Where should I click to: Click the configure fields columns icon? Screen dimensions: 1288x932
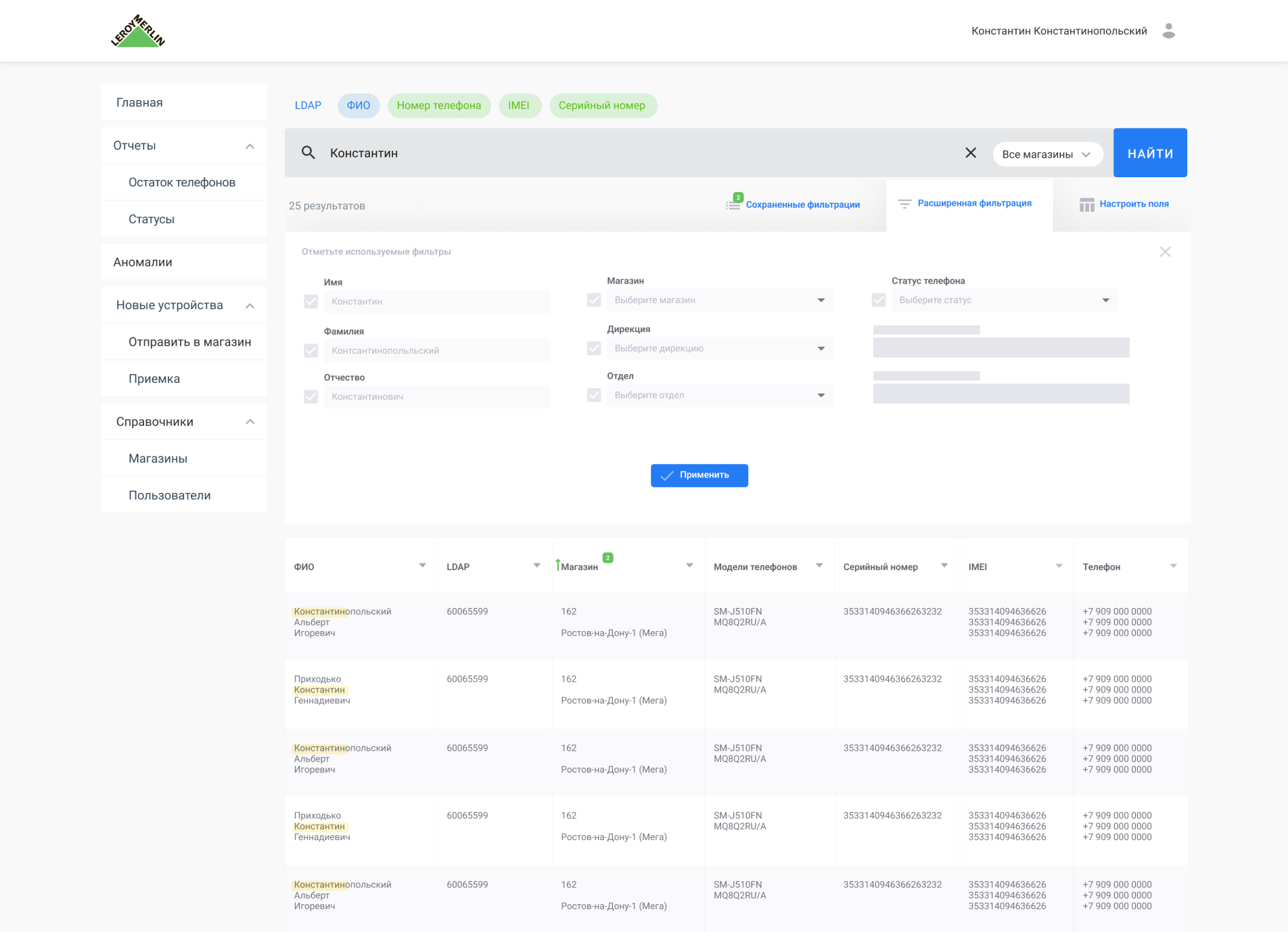click(1086, 204)
